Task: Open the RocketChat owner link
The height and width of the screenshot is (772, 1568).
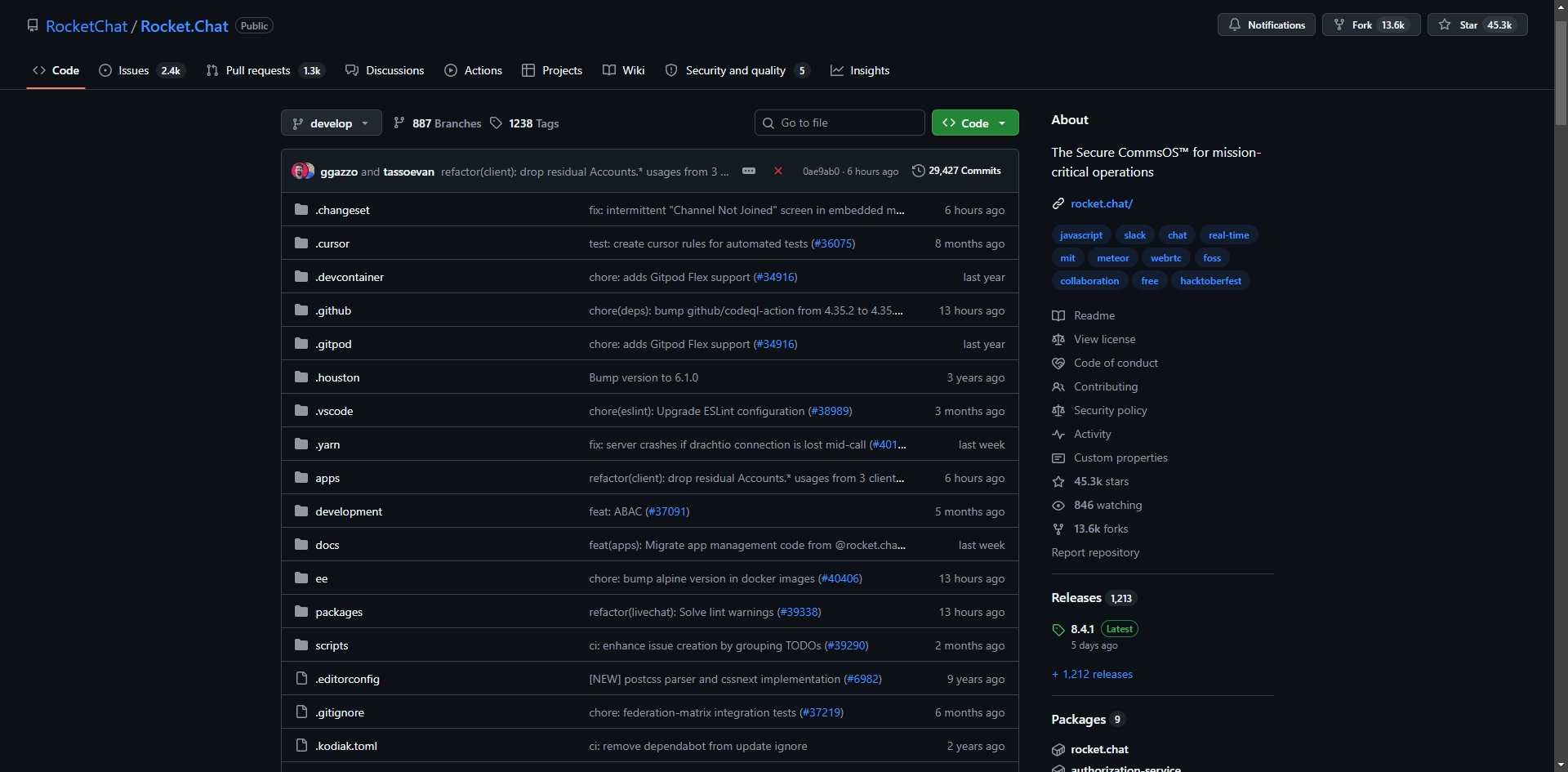Action: [87, 26]
